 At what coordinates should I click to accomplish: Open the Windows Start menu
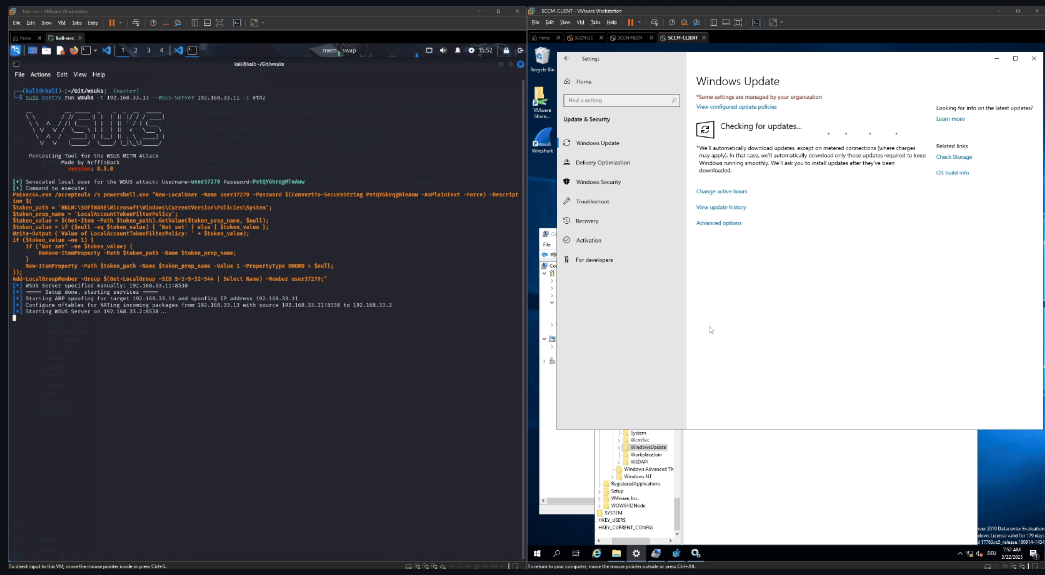coord(537,553)
